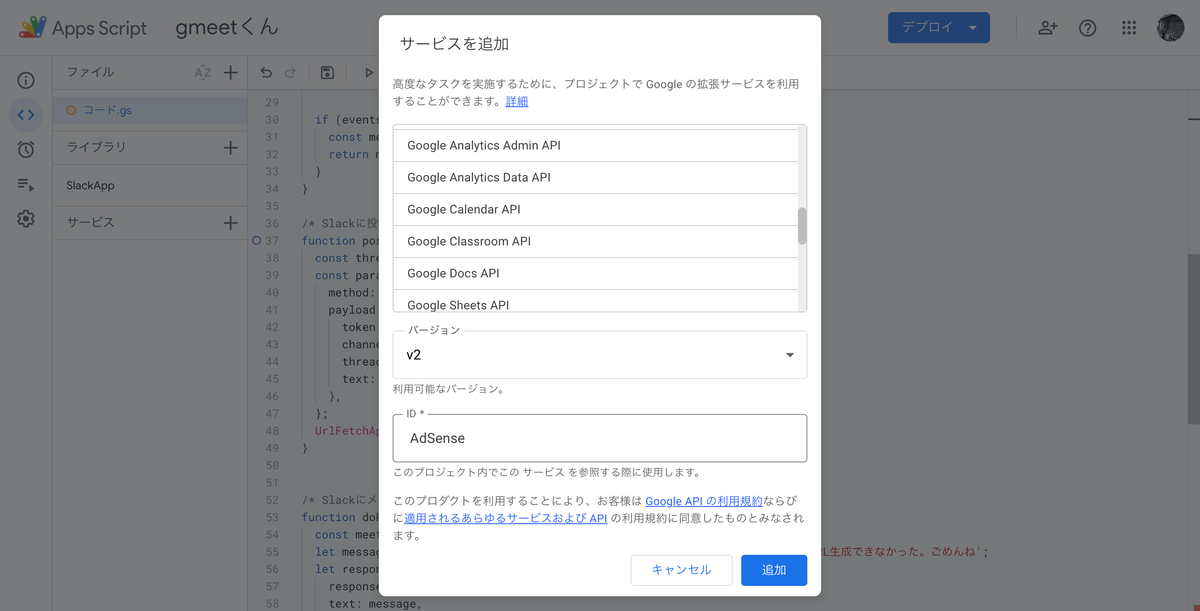Click the キャンセル cancel button
The image size is (1200, 611).
(681, 570)
